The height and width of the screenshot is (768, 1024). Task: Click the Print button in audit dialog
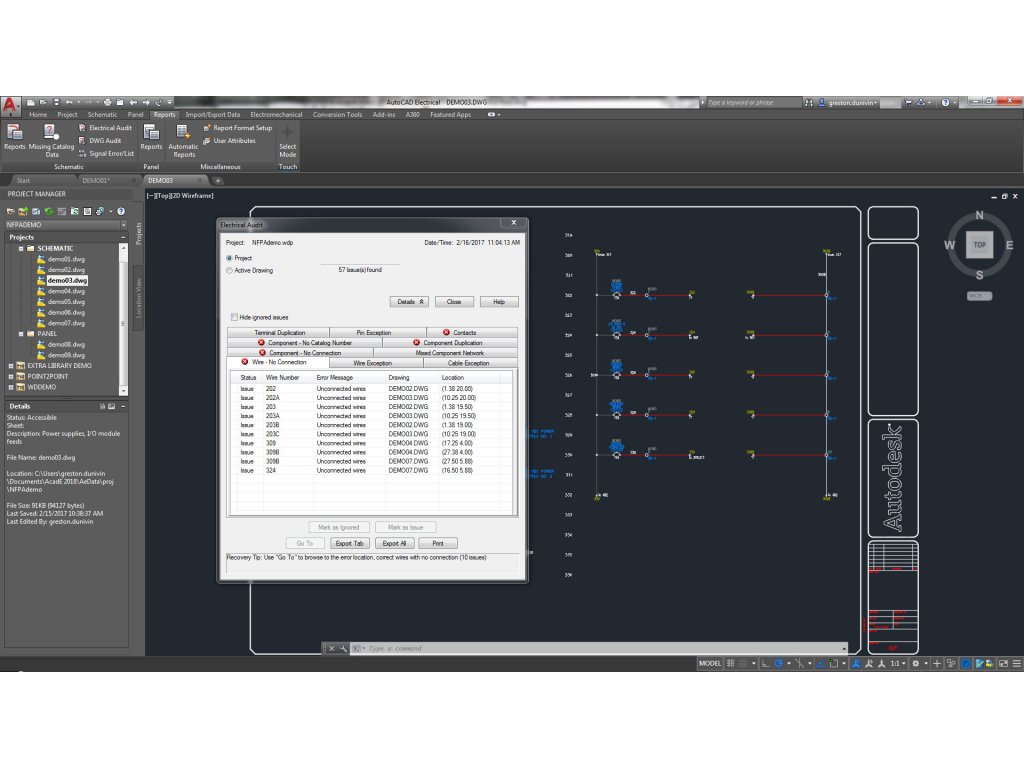point(438,543)
